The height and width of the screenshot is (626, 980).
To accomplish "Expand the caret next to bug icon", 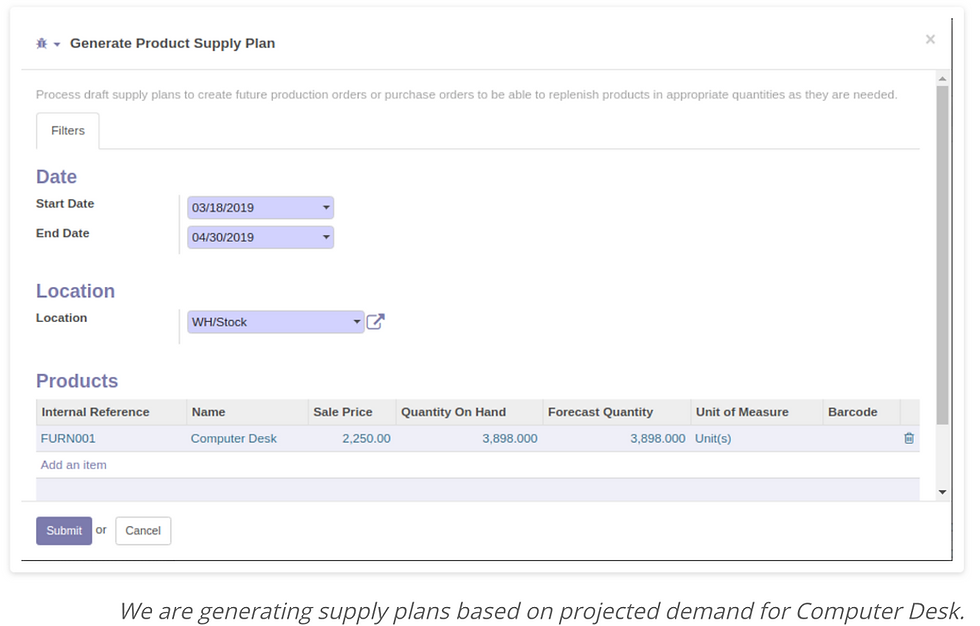I will click(57, 44).
